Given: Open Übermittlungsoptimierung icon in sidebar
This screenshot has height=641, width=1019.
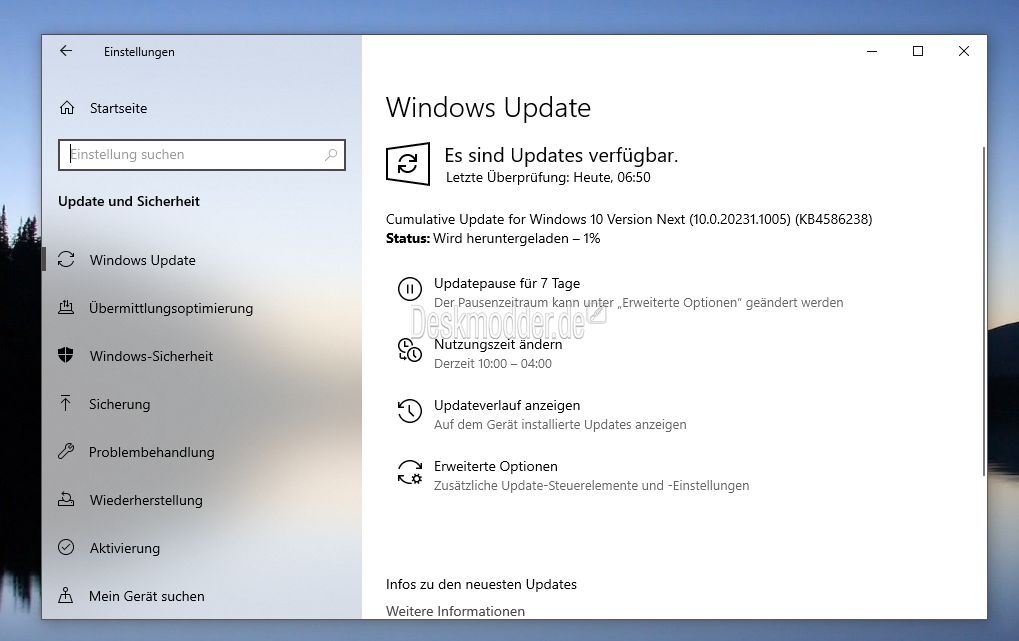Looking at the screenshot, I should [66, 307].
